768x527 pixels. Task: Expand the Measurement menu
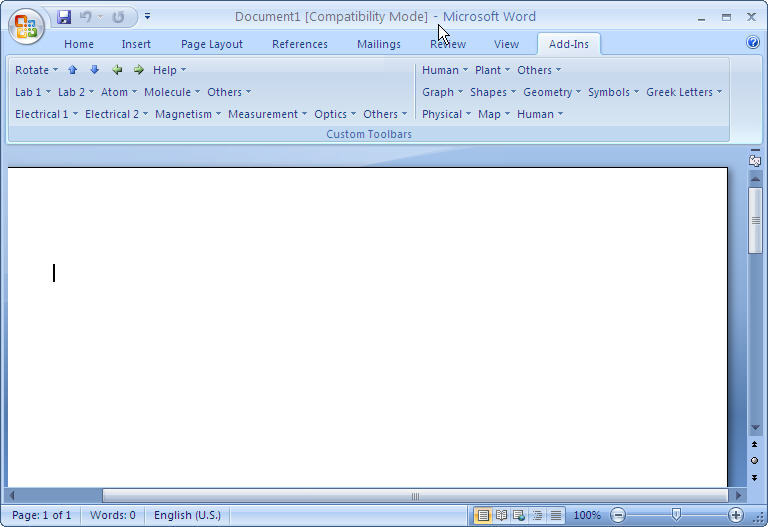point(267,114)
